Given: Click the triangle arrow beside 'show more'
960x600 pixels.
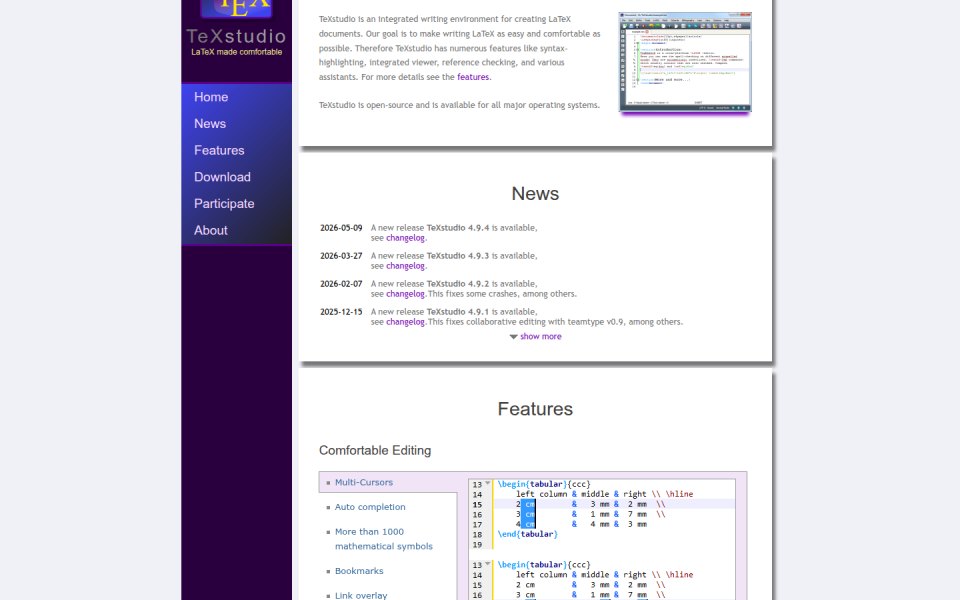Looking at the screenshot, I should click(514, 337).
